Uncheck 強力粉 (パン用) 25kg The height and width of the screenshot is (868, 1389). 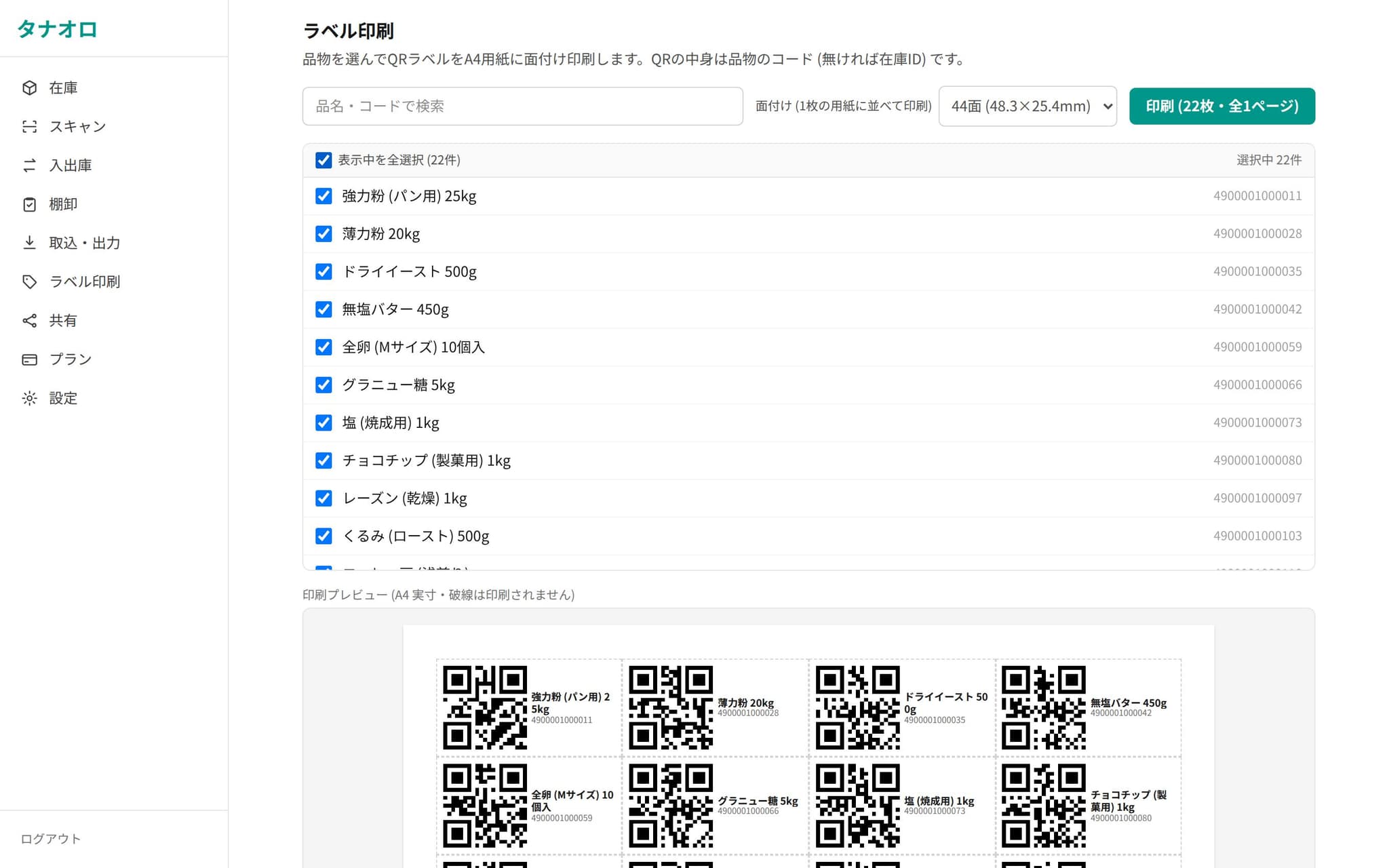point(324,196)
